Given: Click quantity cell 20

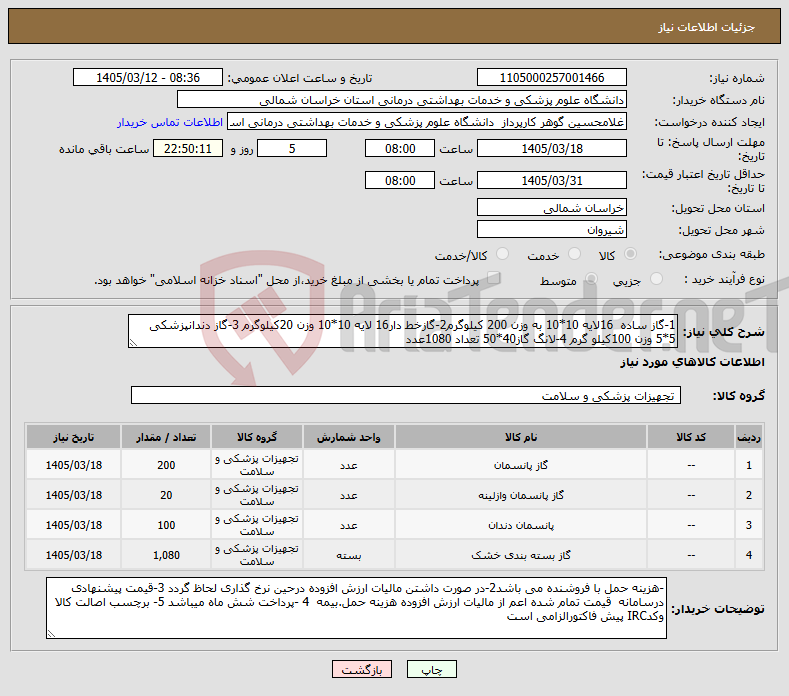Looking at the screenshot, I should point(166,495).
